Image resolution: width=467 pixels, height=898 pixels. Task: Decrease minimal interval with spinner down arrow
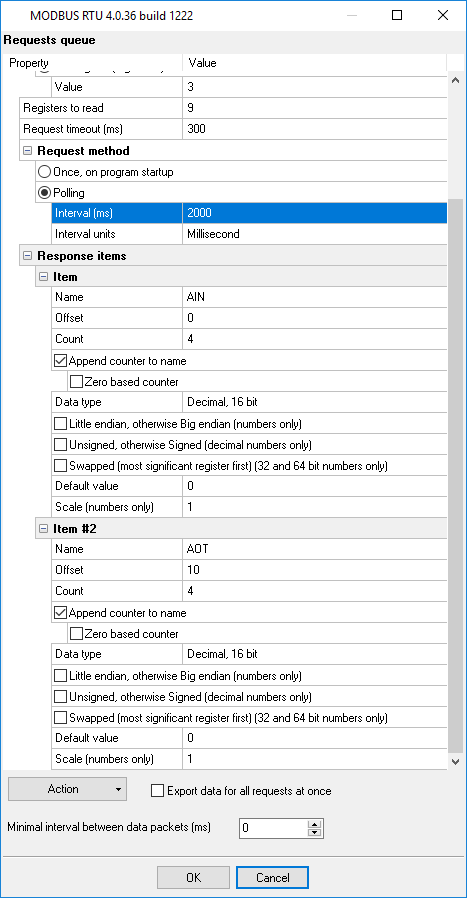(315, 832)
